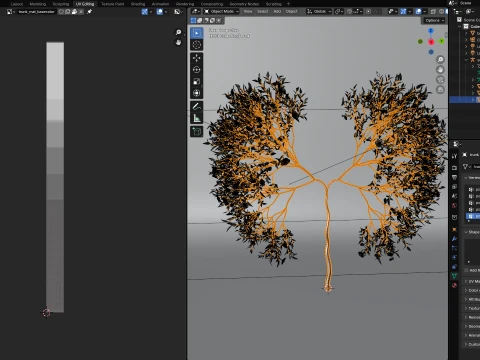Open the Scene properties tab
The height and width of the screenshot is (360, 480).
coord(454,196)
